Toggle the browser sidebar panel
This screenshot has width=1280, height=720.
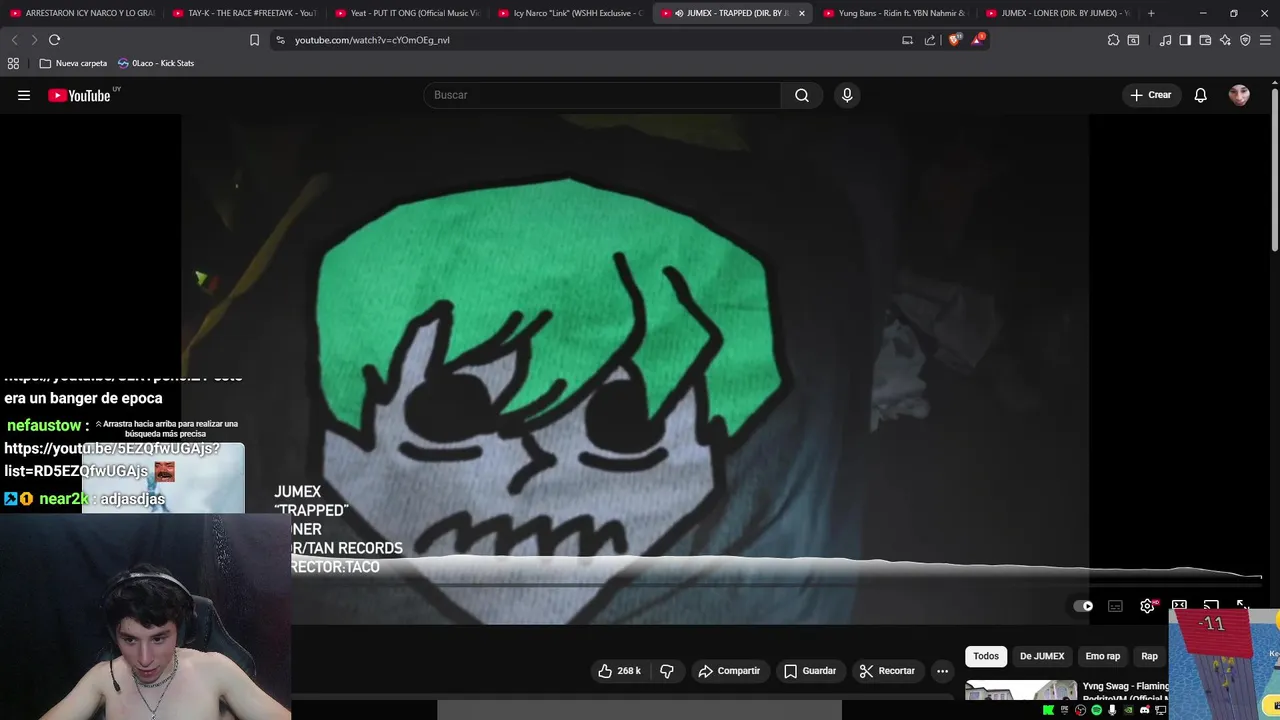(x=1185, y=40)
